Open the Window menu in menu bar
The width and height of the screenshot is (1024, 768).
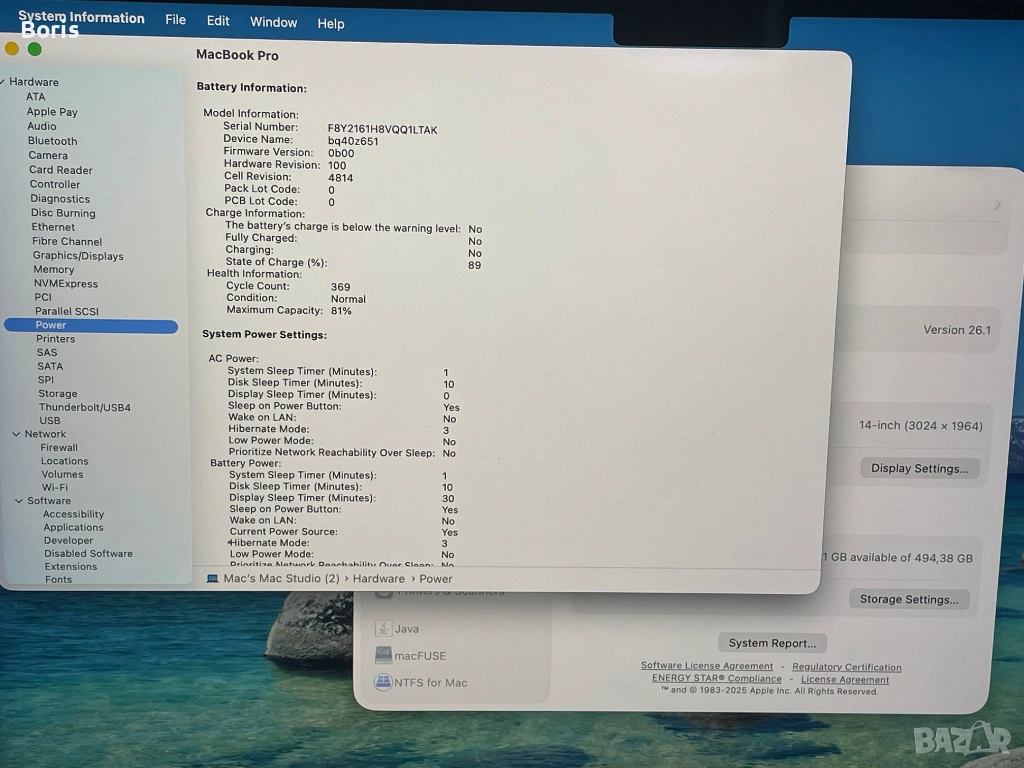(x=273, y=22)
